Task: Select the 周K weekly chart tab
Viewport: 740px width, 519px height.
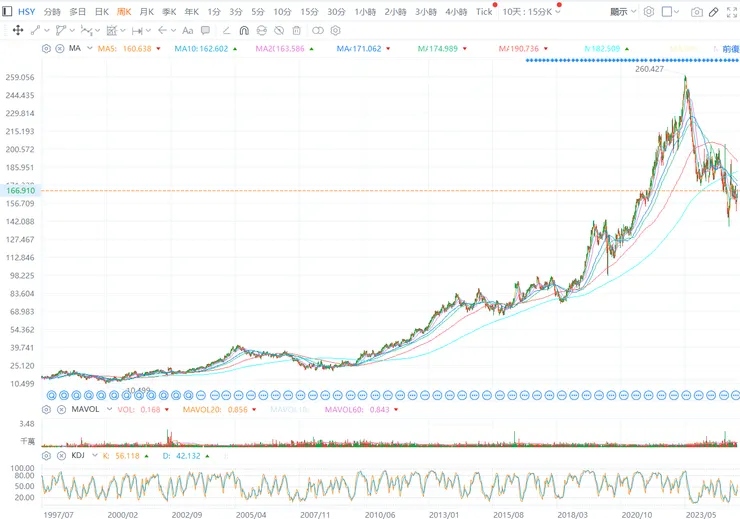Action: tap(124, 12)
